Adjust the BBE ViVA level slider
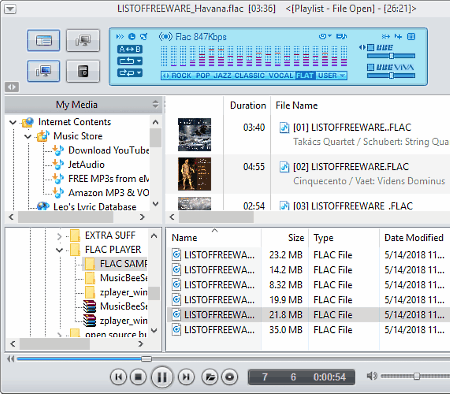 coord(391,76)
